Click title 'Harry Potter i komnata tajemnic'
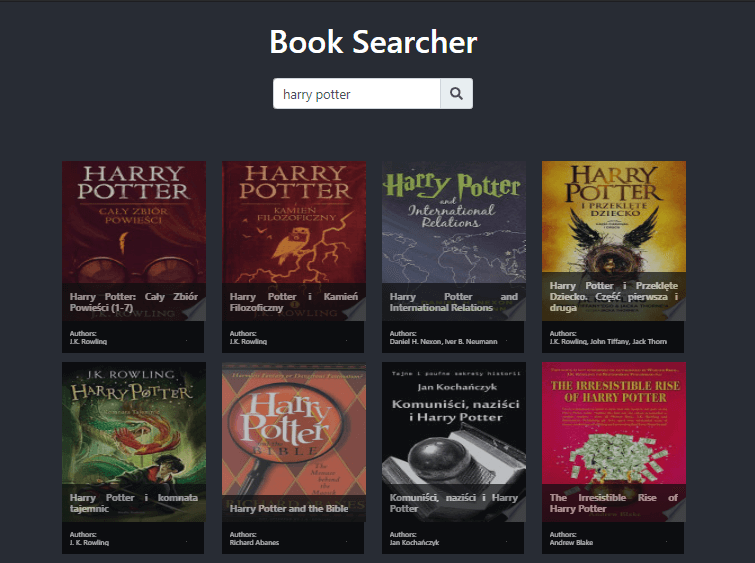This screenshot has height=563, width=755. [133, 503]
